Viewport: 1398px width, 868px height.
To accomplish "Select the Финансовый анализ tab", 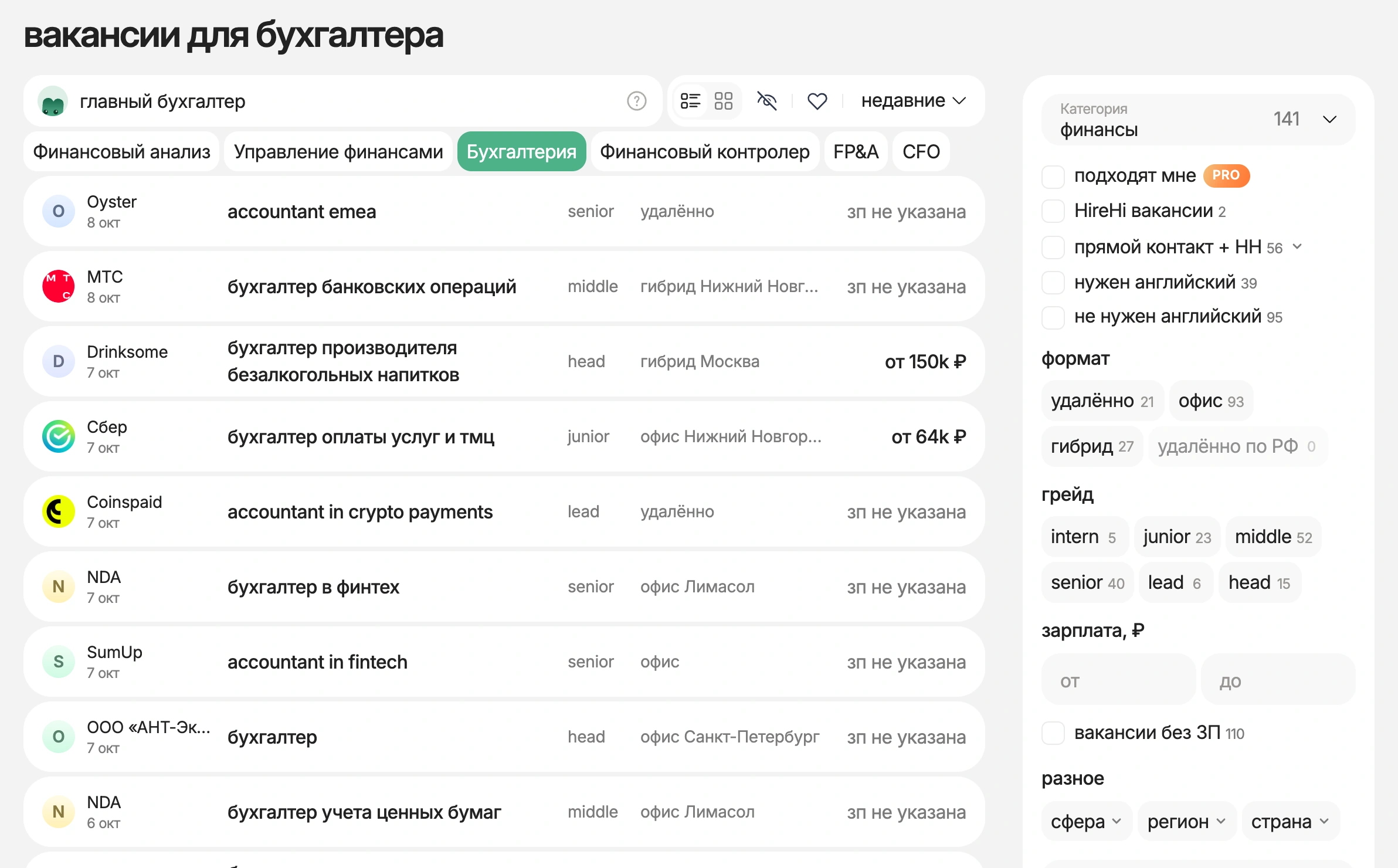I will pyautogui.click(x=121, y=151).
